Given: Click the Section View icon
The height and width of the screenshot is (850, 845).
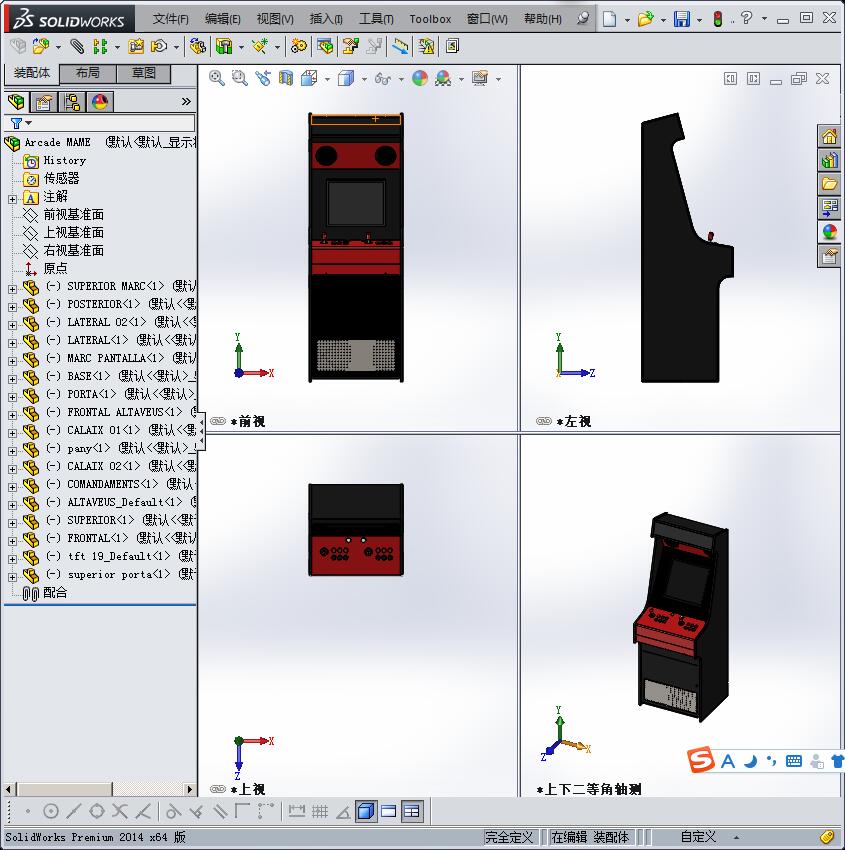Looking at the screenshot, I should click(x=286, y=79).
